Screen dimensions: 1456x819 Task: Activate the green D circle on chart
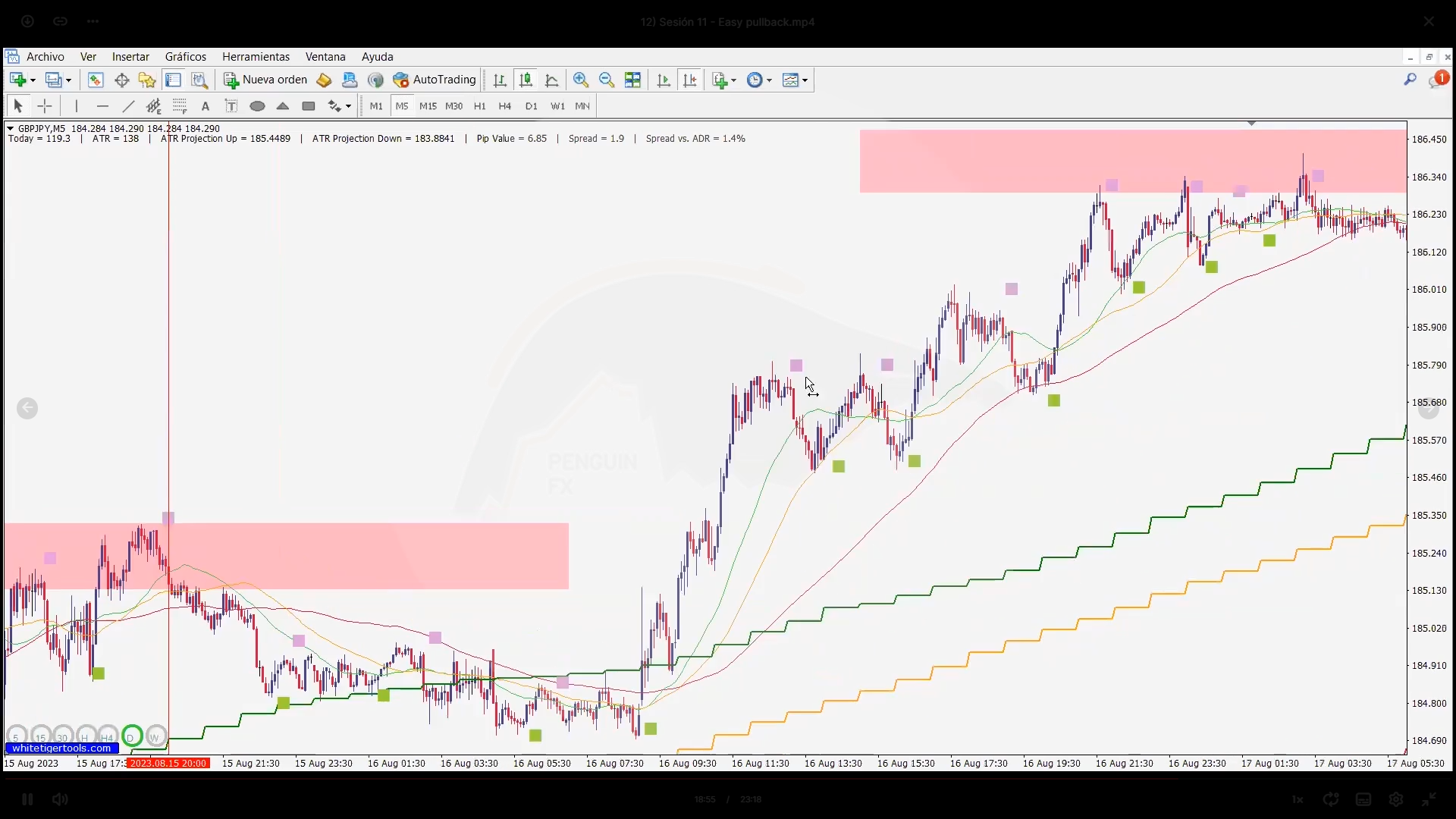coord(131,736)
